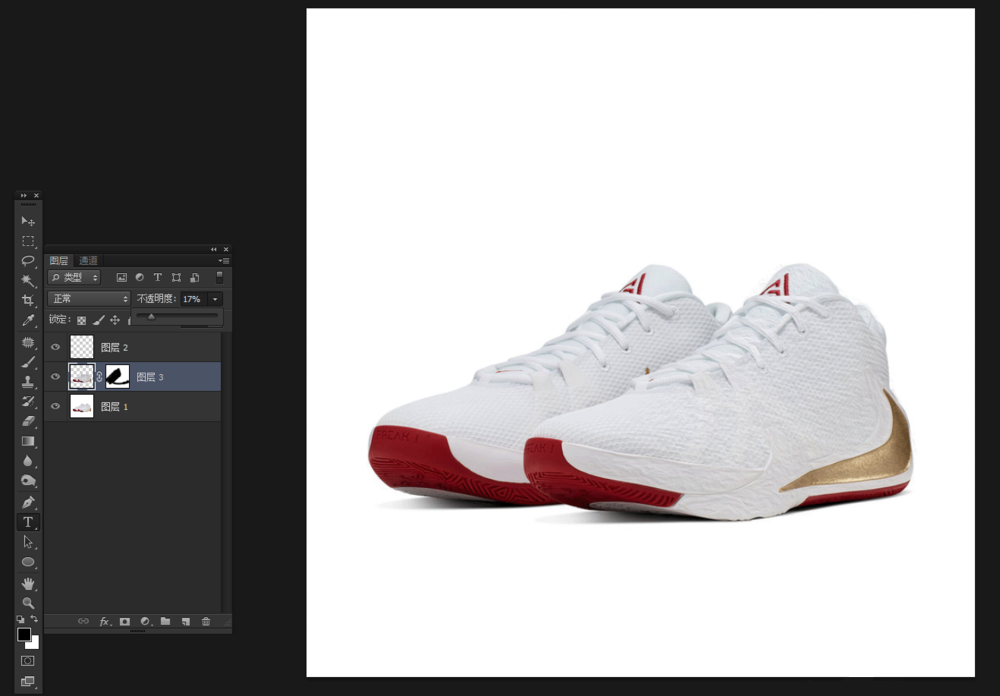The width and height of the screenshot is (1000, 696).
Task: Click the opacity slider handle
Action: [151, 316]
